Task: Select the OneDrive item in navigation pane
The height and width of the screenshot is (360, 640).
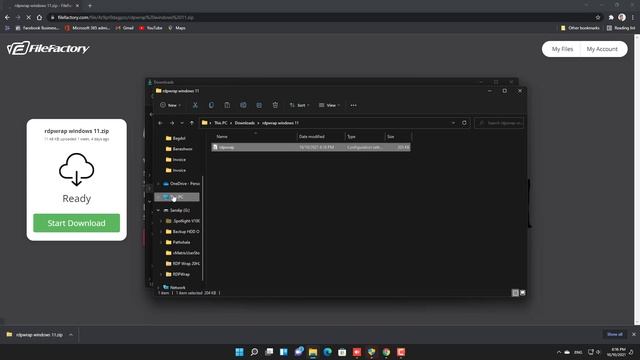Action: point(181,184)
